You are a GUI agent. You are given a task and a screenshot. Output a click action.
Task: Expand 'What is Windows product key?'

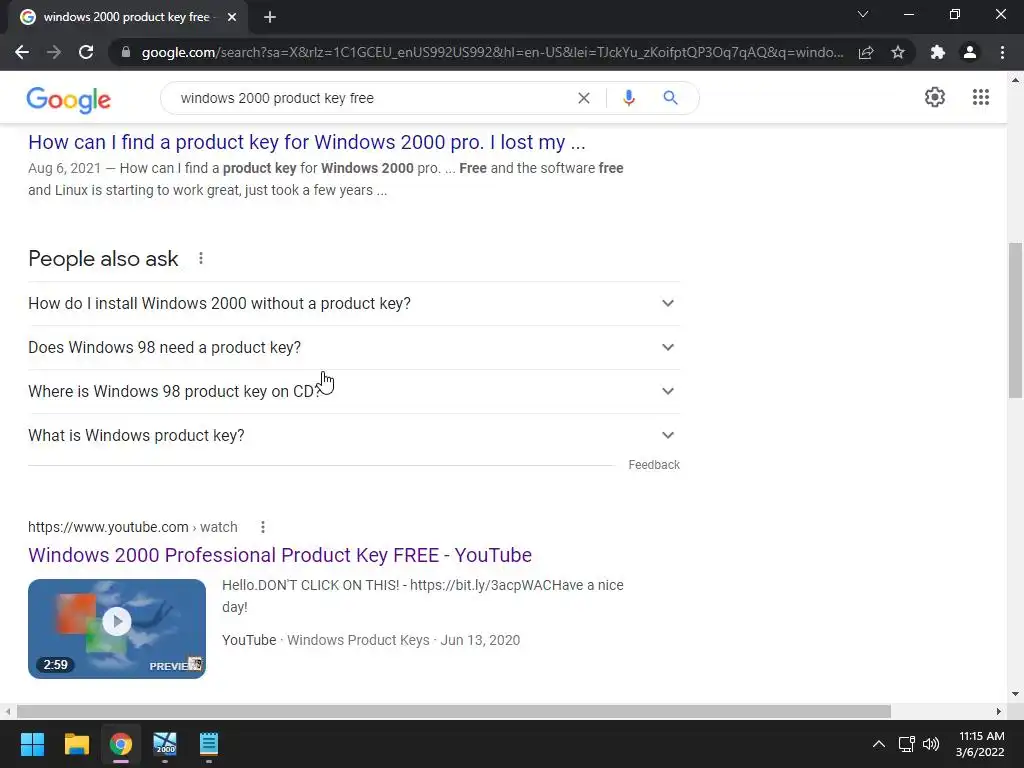[354, 435]
